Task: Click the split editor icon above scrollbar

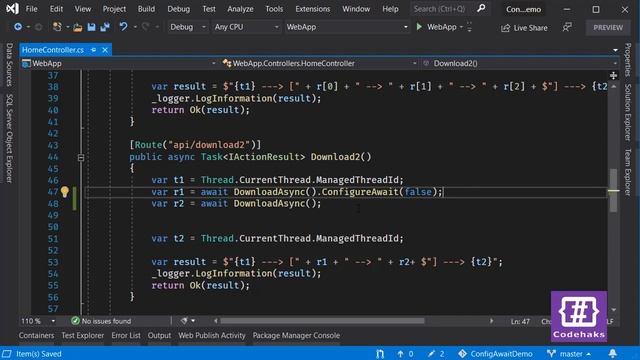Action: pos(613,76)
